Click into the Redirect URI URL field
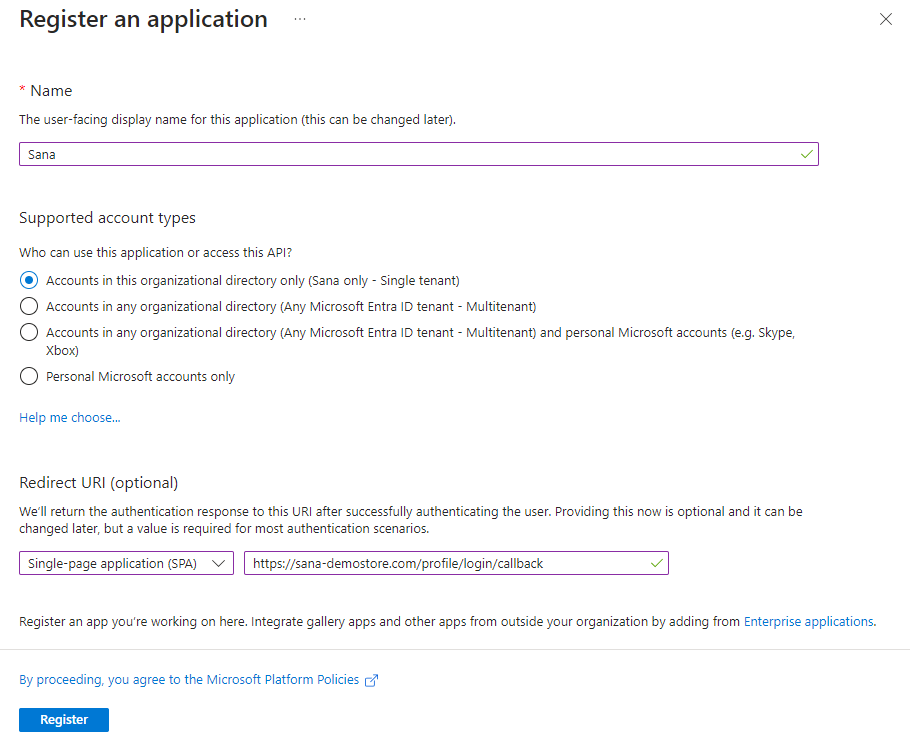 pos(445,564)
